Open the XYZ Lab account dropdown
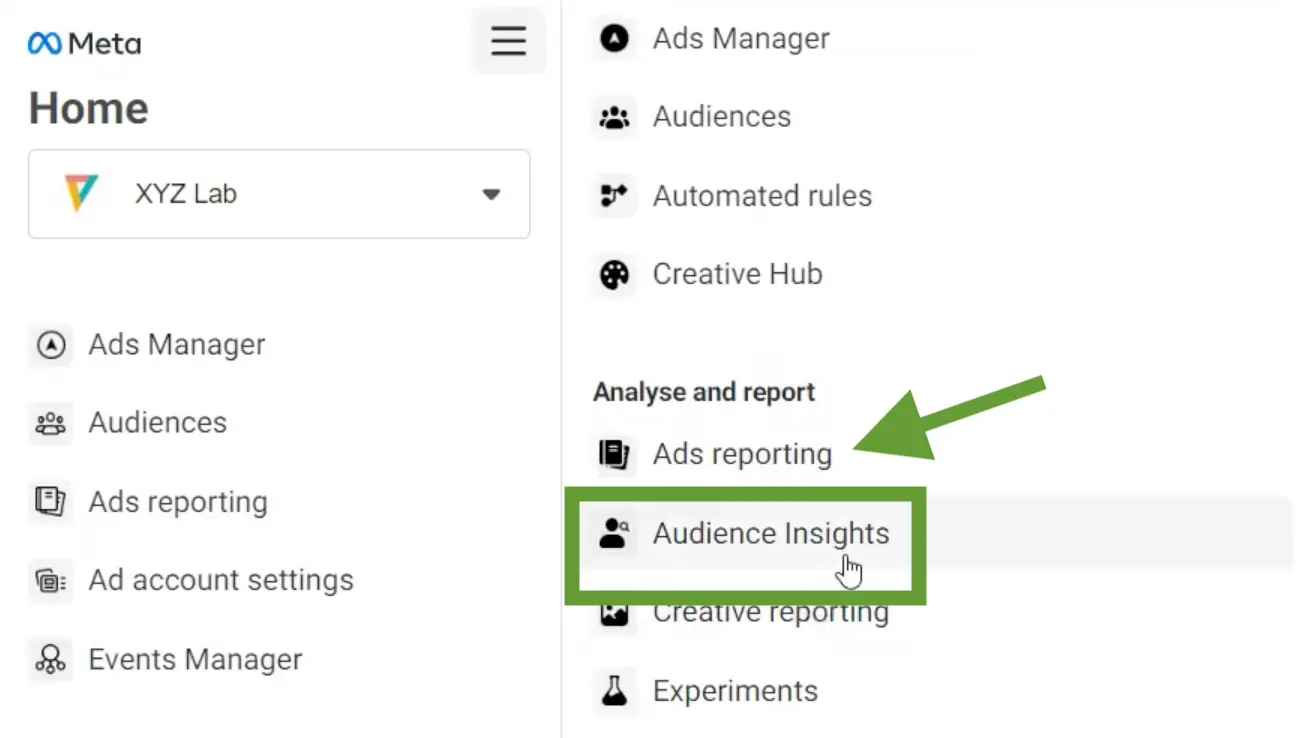Screen dimensions: 1296x738 point(279,194)
